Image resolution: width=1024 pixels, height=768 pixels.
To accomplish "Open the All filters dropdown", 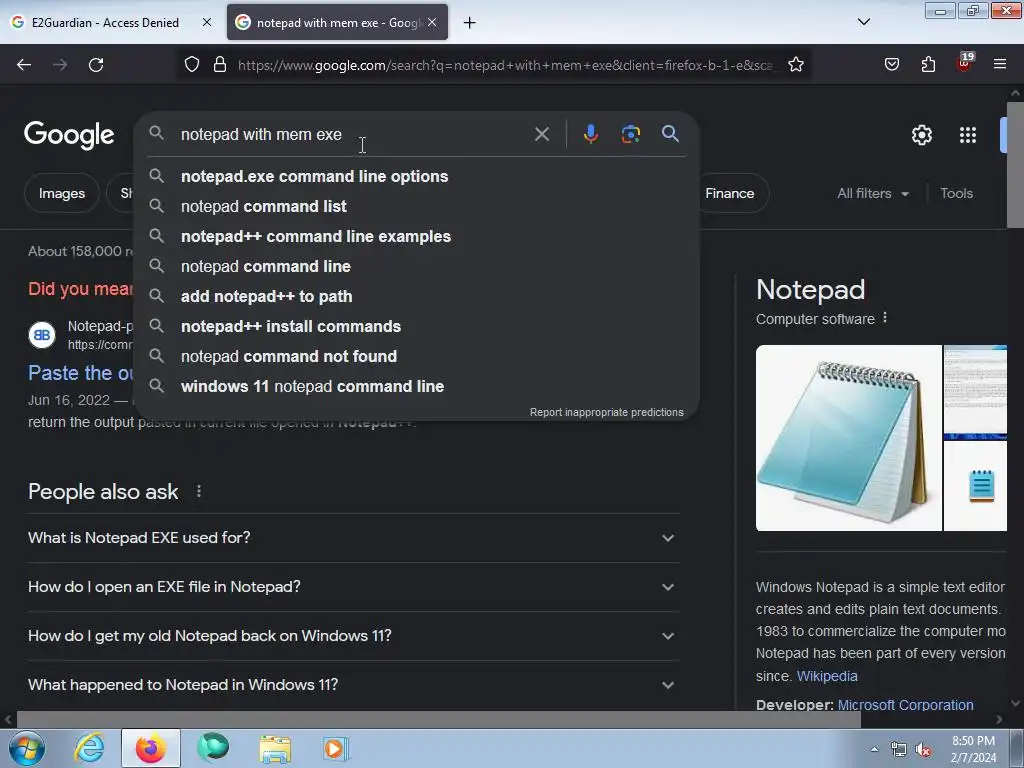I will pyautogui.click(x=872, y=193).
